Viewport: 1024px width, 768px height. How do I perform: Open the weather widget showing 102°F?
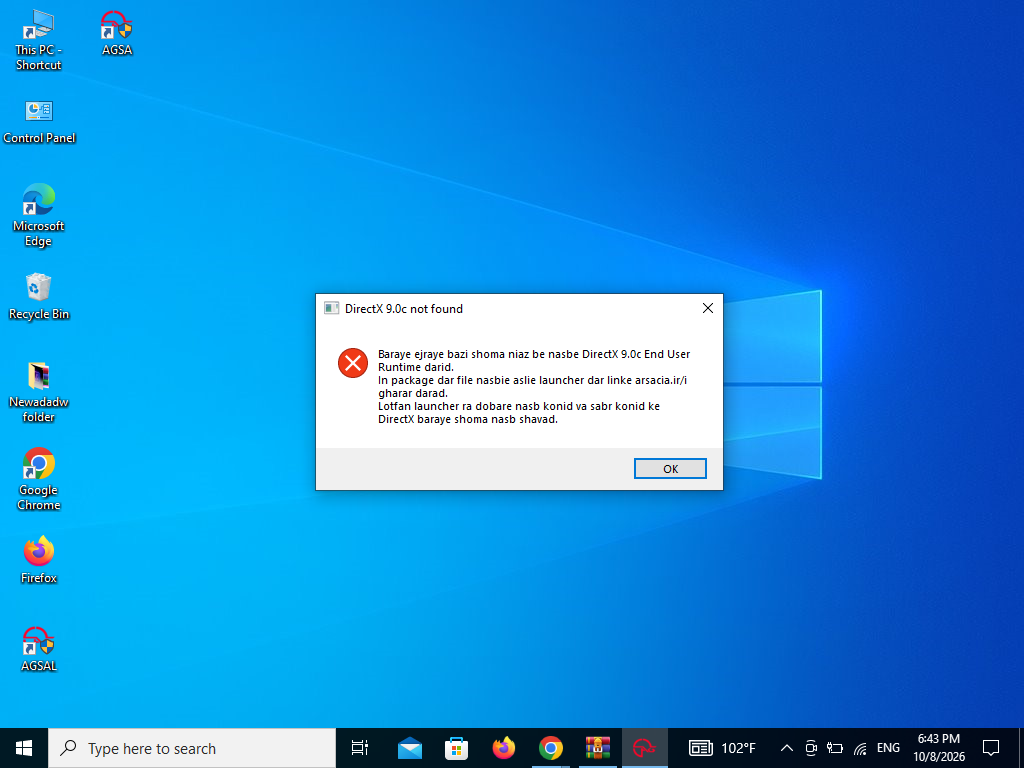click(722, 748)
